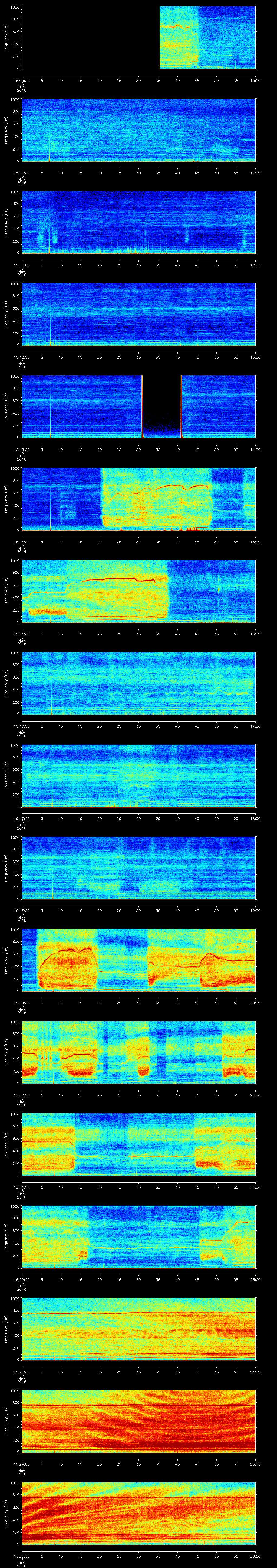Open the spectrogram panel starting at 15:23:00
277x1568 pixels.
[139, 1329]
